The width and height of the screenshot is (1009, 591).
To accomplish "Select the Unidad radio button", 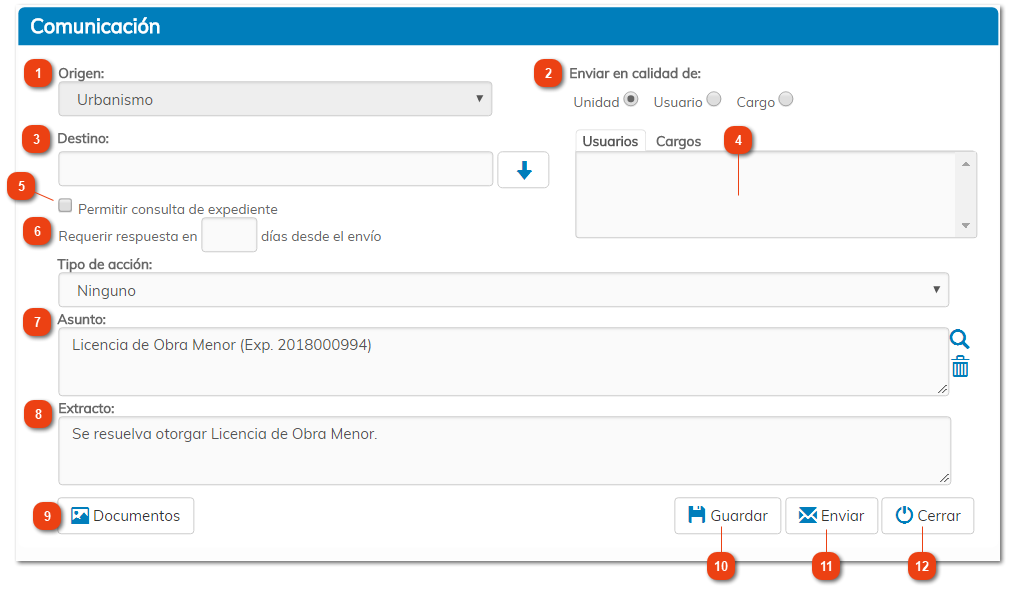I will click(x=632, y=99).
